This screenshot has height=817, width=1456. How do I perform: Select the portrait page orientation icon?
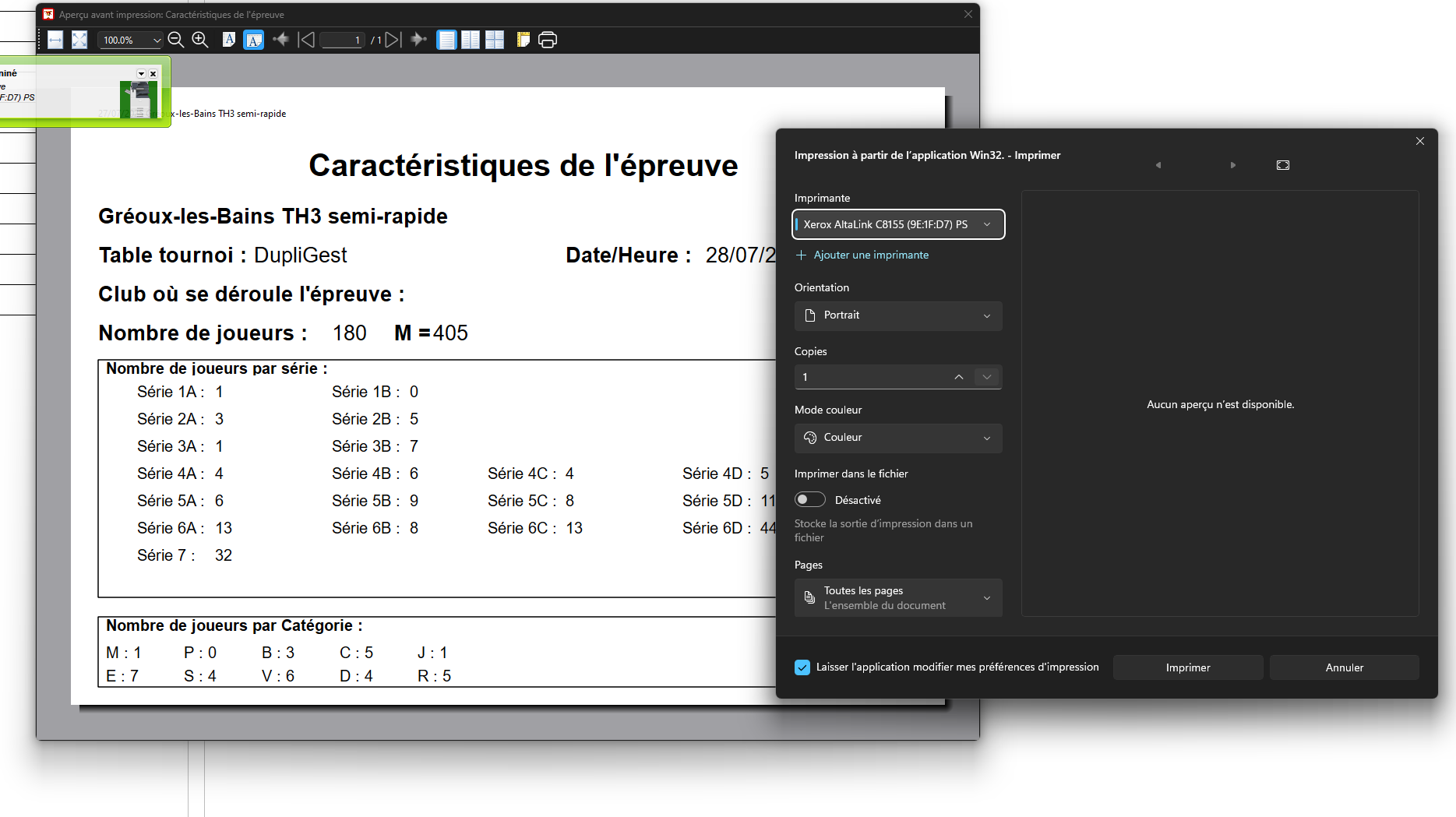point(229,40)
